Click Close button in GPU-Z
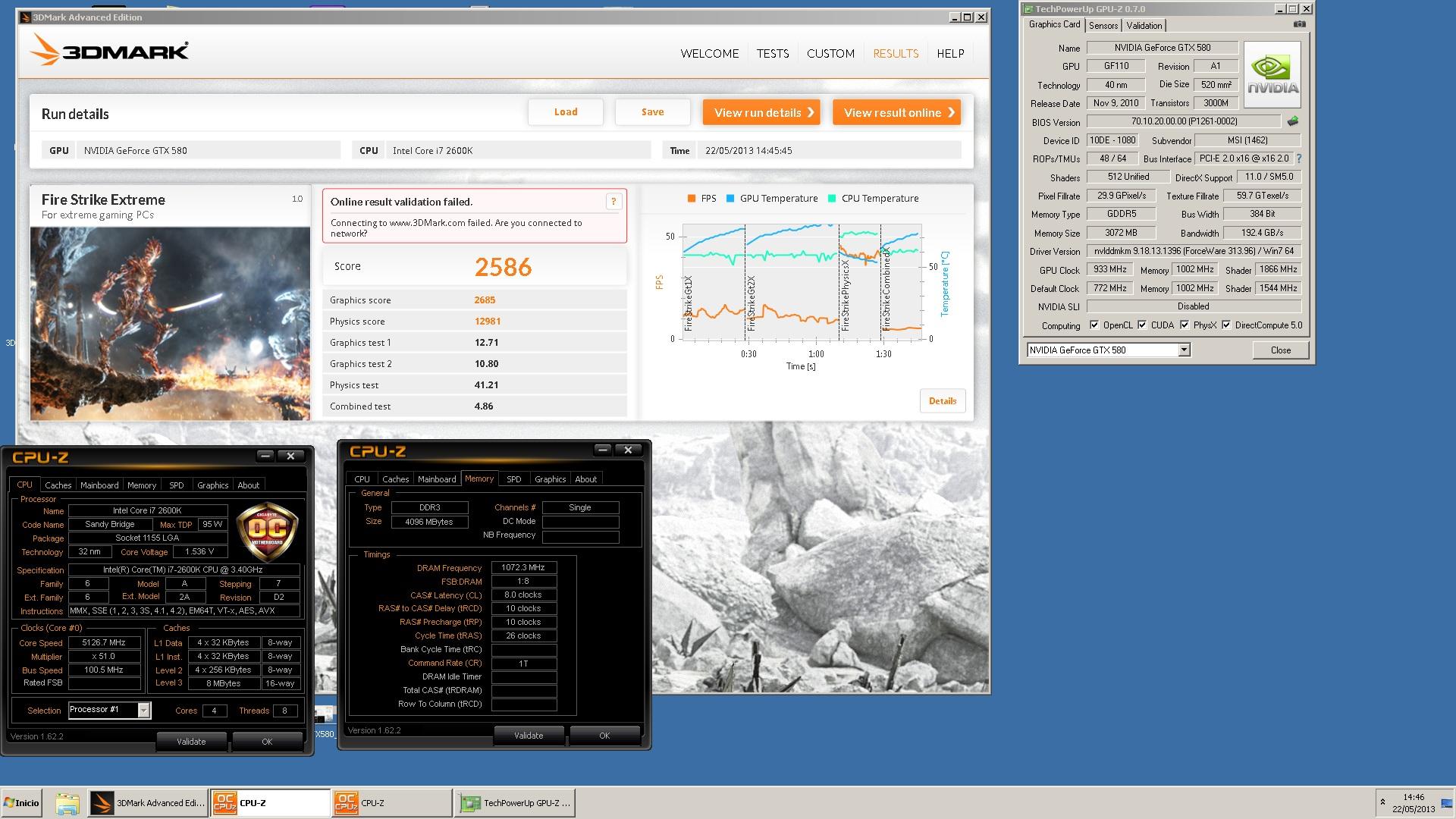This screenshot has width=1456, height=819. 1281,350
